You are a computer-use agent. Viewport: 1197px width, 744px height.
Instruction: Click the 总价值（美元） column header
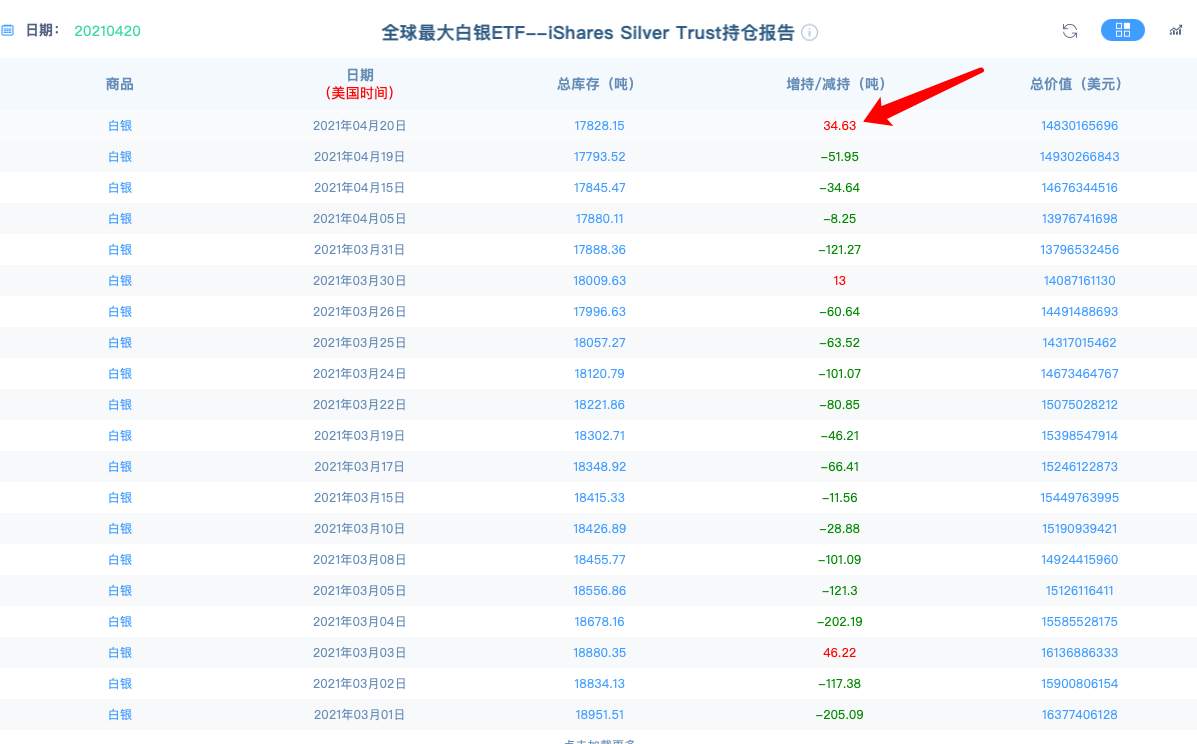point(1079,84)
